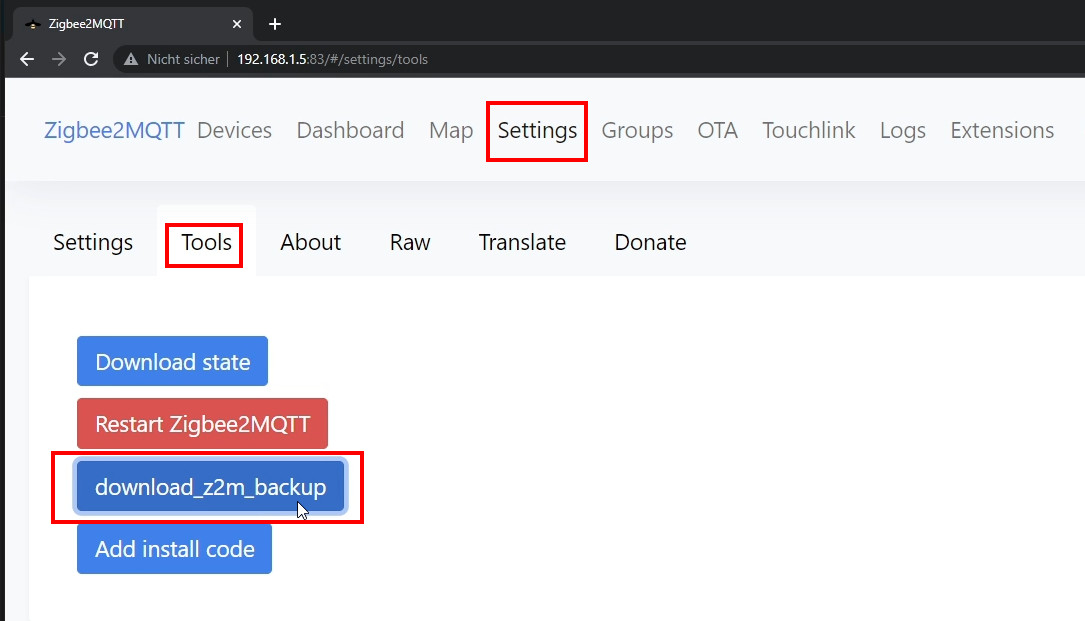View the Logs page
The width and height of the screenshot is (1085, 621).
[902, 130]
